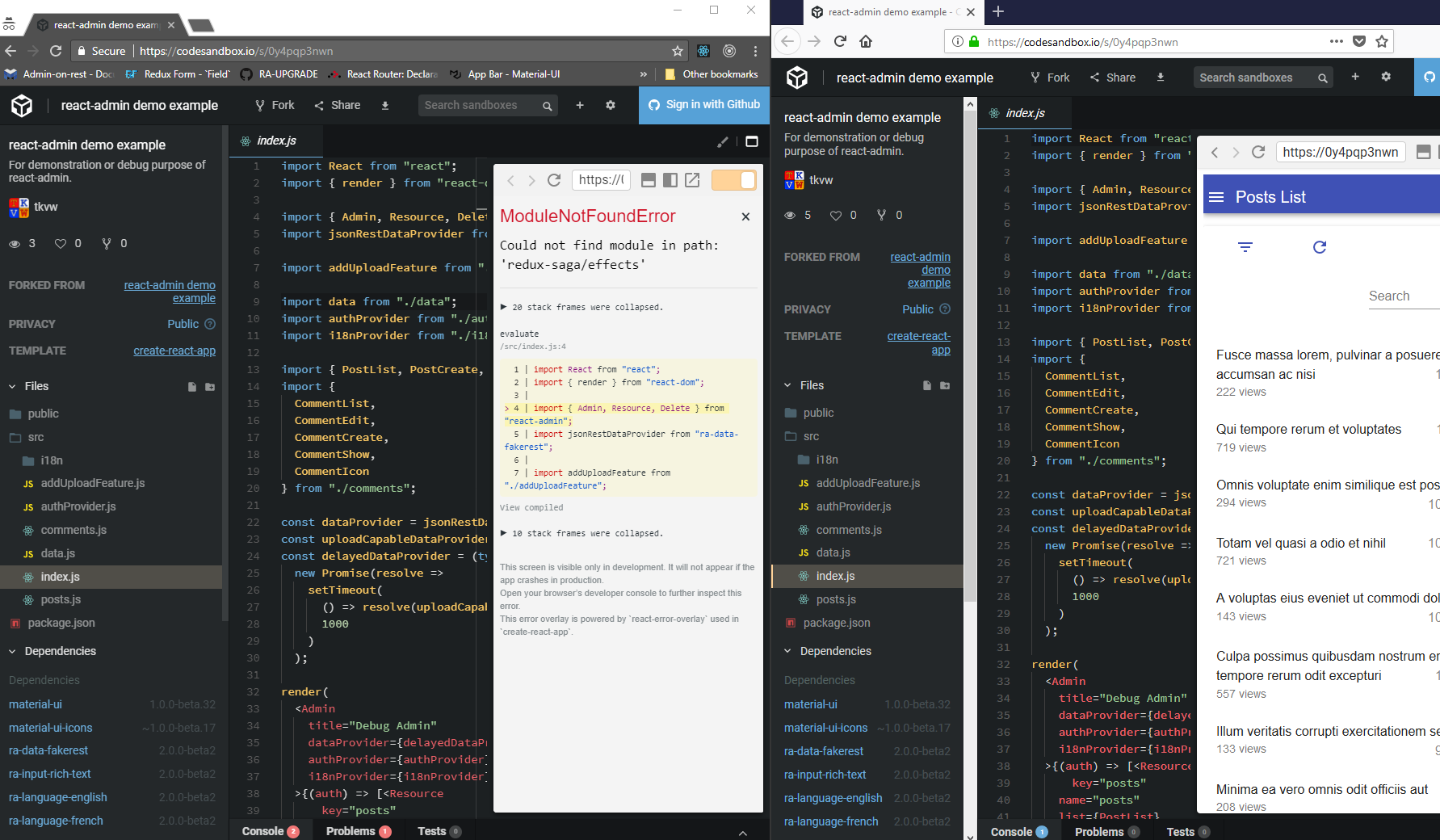Click the new file icon in Files panel

(191, 386)
